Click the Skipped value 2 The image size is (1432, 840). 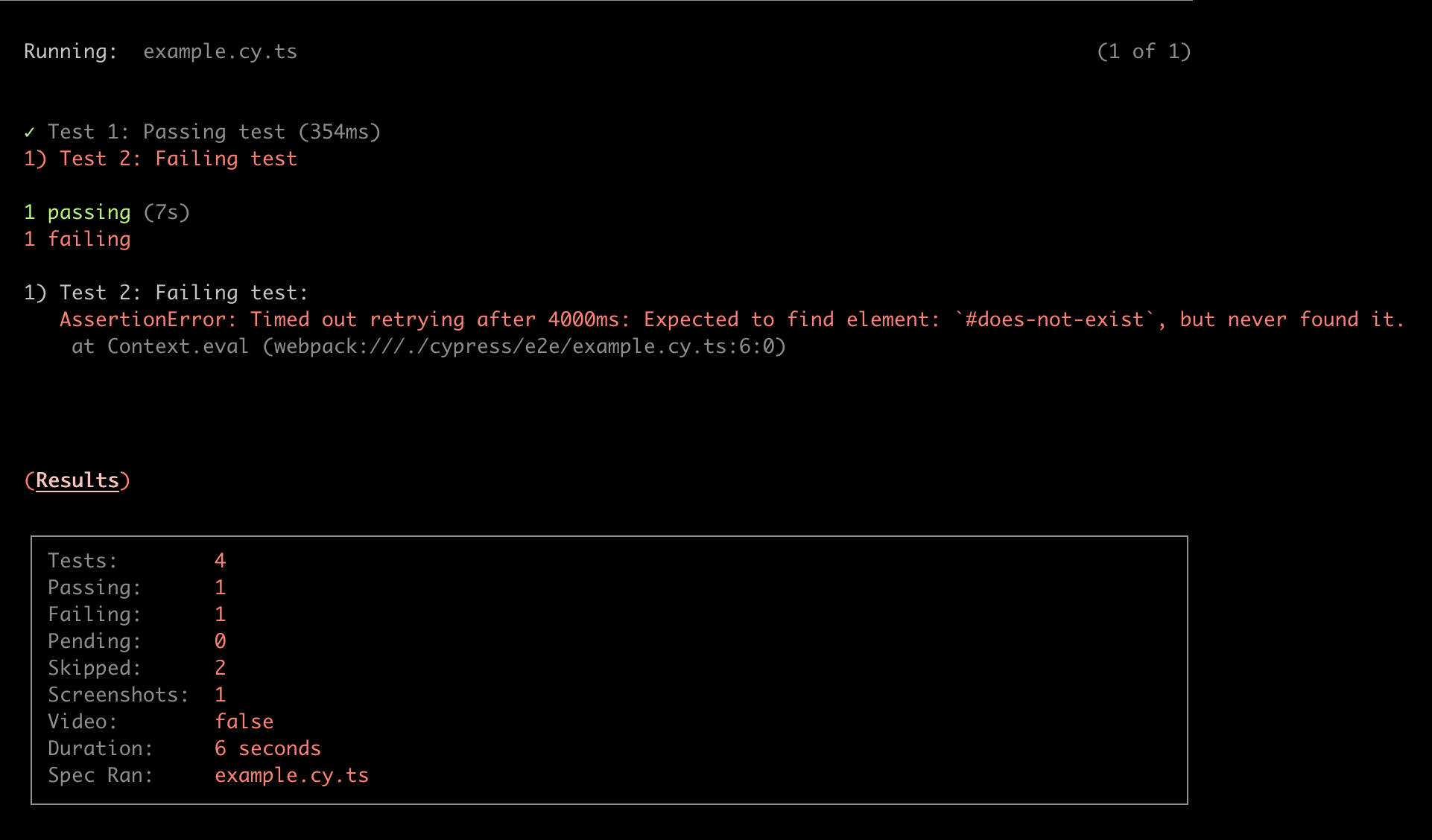click(220, 668)
